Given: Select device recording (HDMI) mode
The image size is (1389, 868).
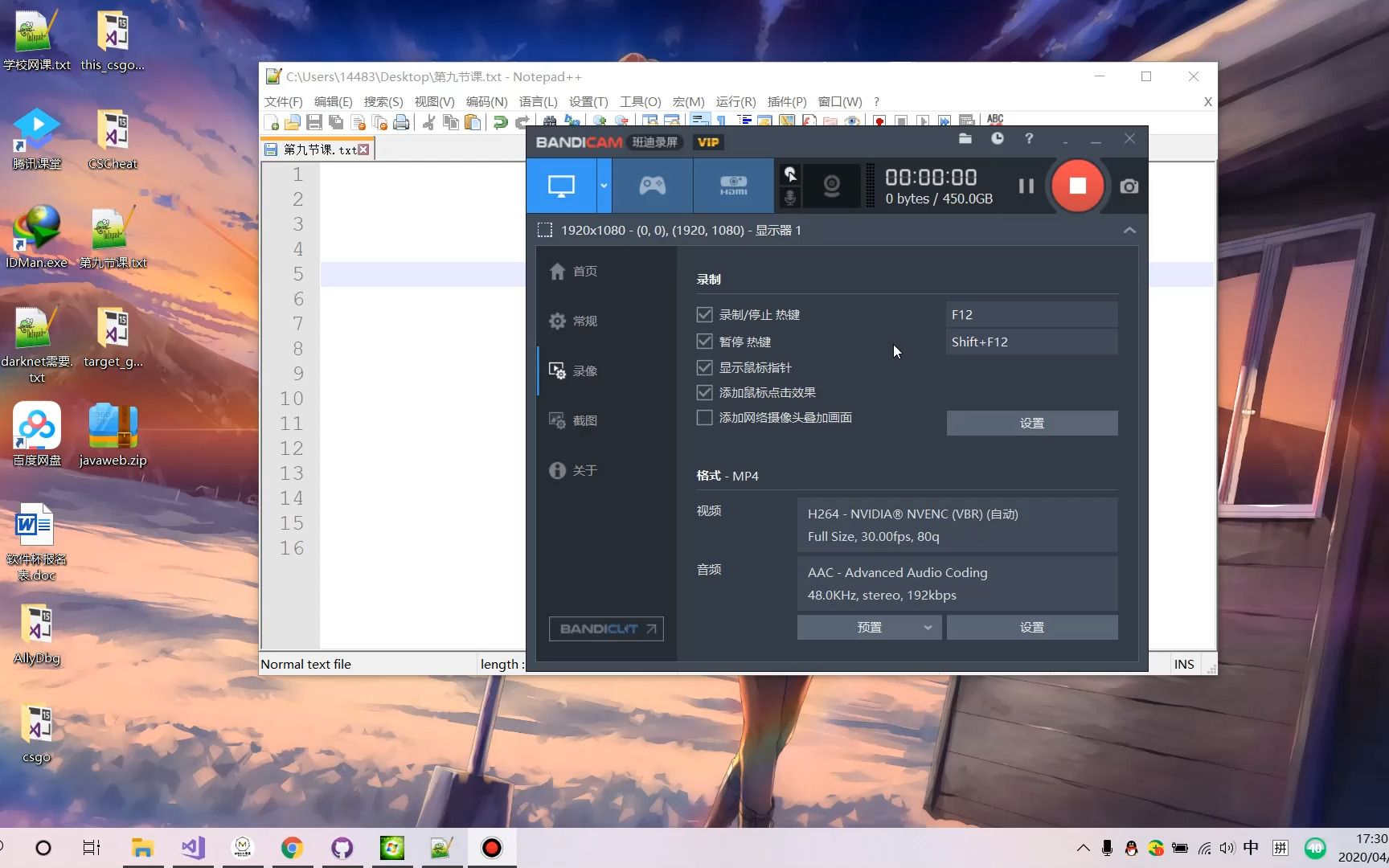Looking at the screenshot, I should (x=732, y=185).
